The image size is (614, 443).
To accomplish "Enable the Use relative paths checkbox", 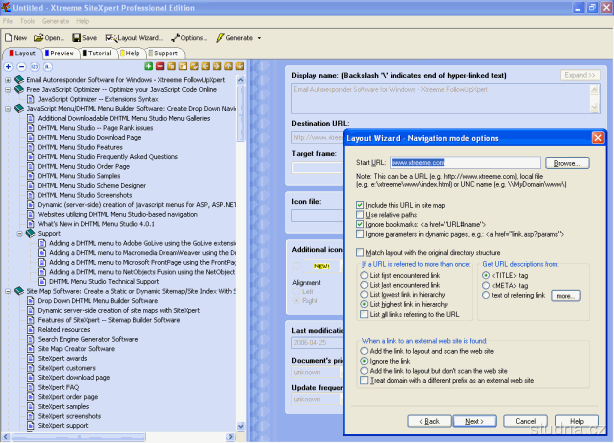I will (360, 214).
